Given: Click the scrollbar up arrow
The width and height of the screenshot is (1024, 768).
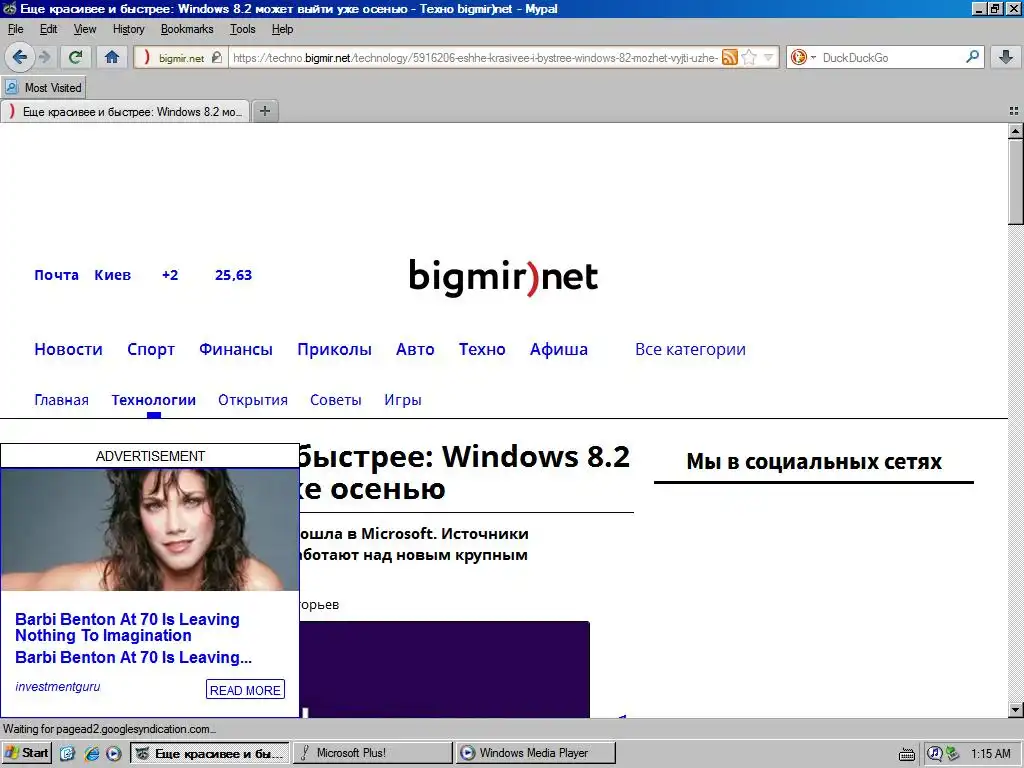Looking at the screenshot, I should pos(1015,131).
